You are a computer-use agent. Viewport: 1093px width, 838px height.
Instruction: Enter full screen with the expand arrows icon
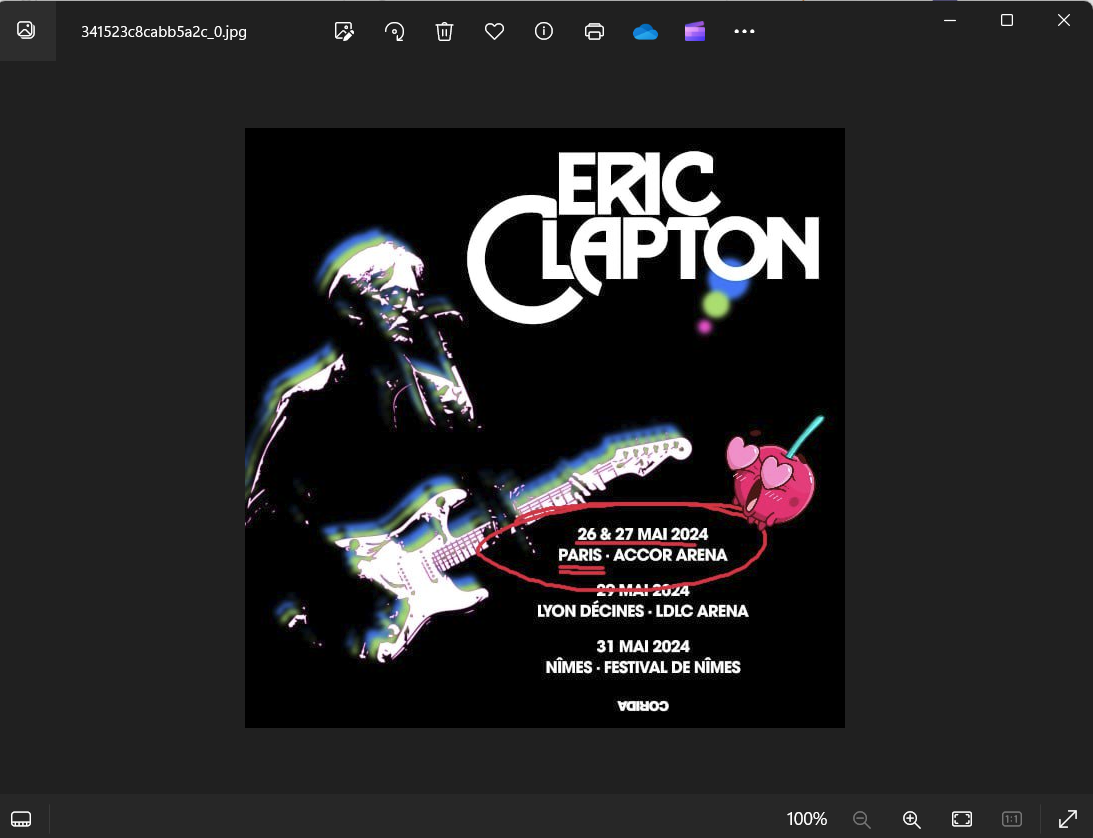(x=1067, y=819)
